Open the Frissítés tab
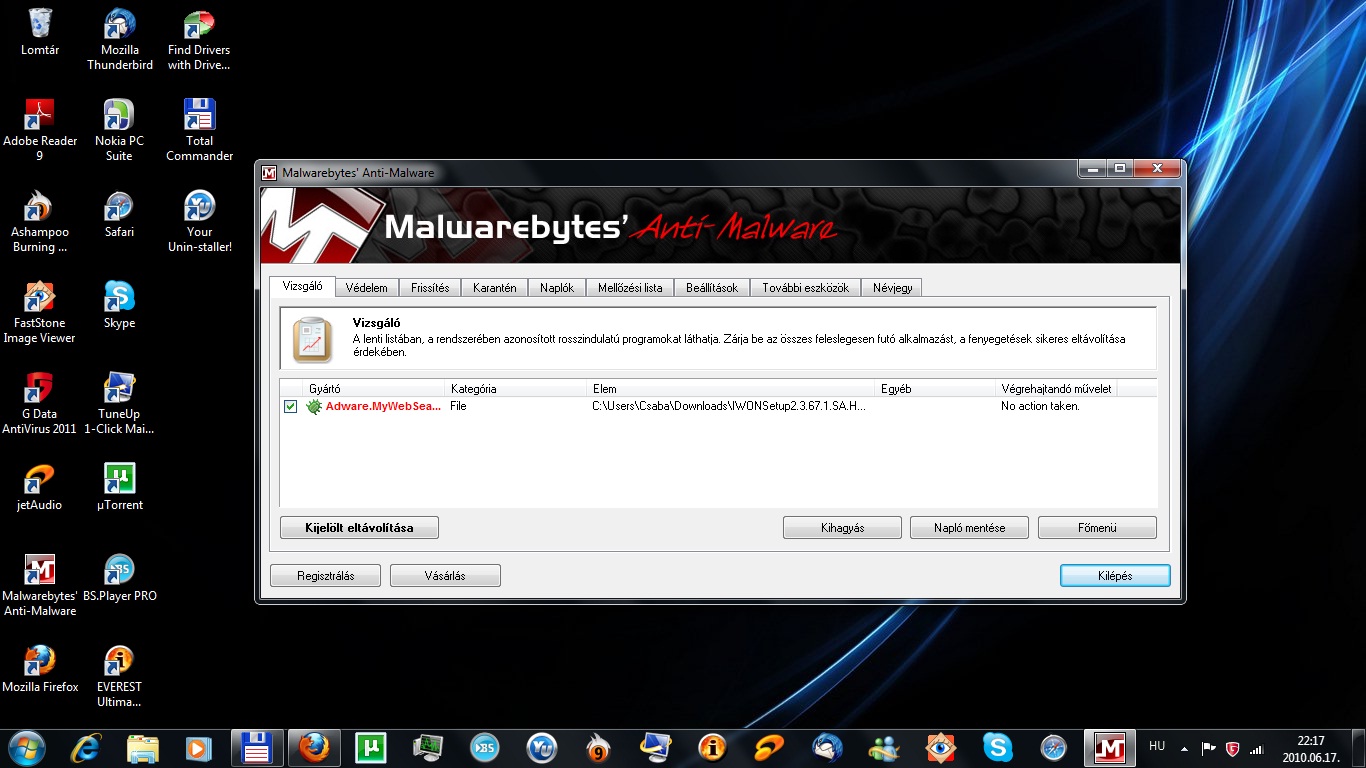 click(431, 288)
